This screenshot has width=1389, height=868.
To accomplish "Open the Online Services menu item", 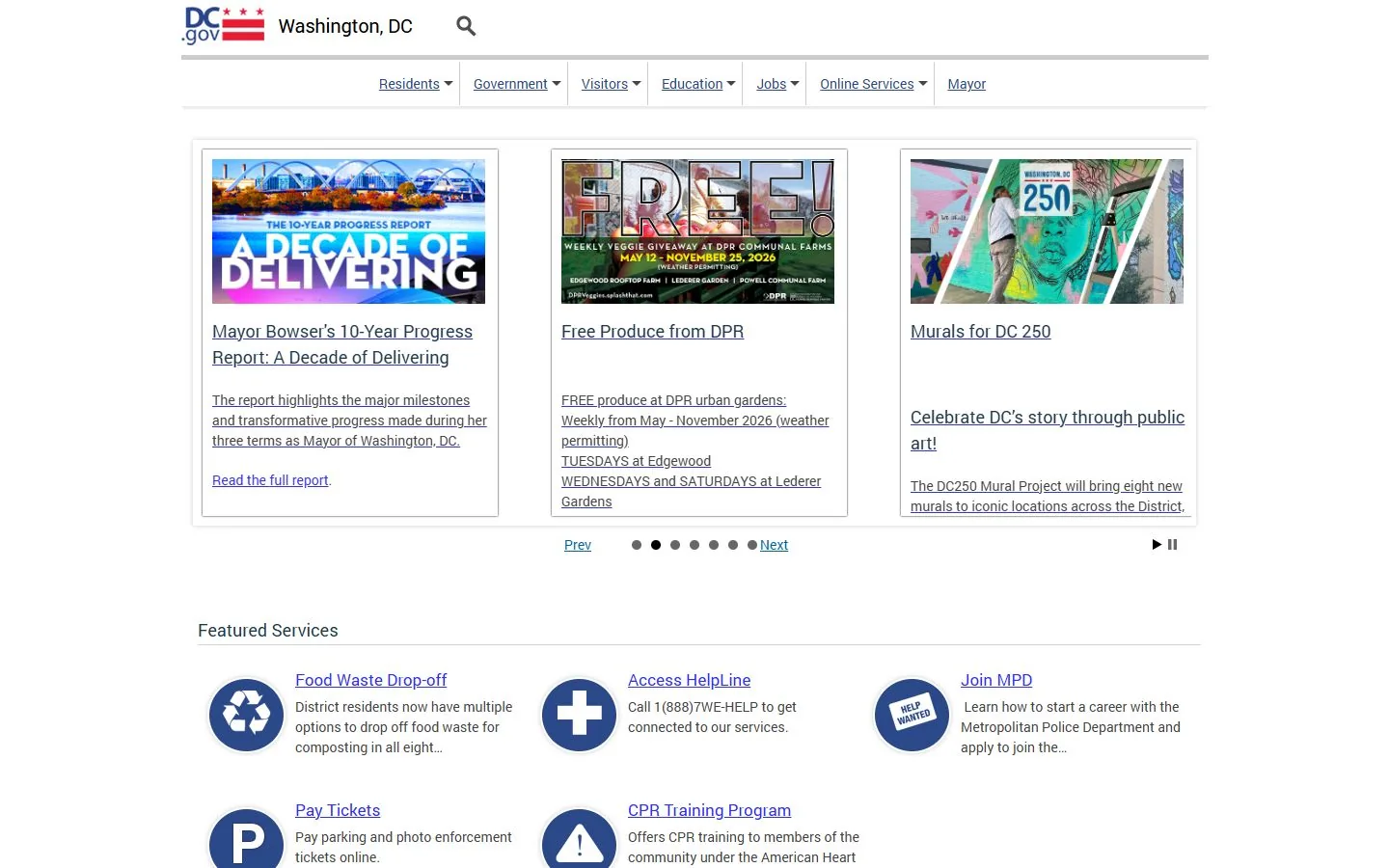I will tap(867, 84).
